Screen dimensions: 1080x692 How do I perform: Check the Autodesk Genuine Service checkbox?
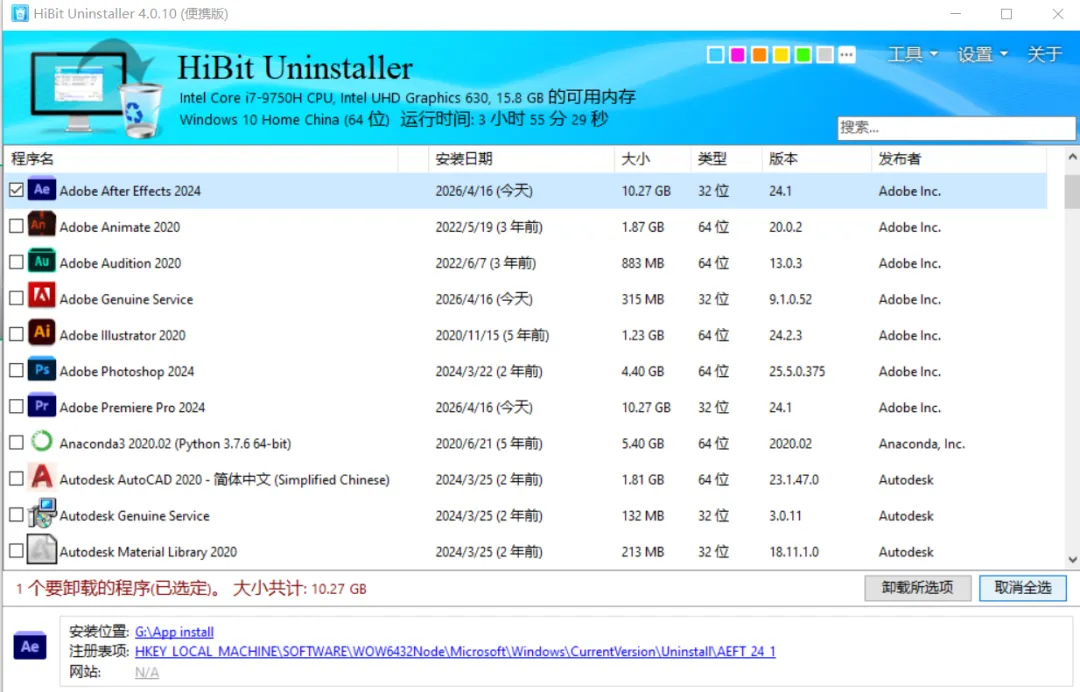17,515
